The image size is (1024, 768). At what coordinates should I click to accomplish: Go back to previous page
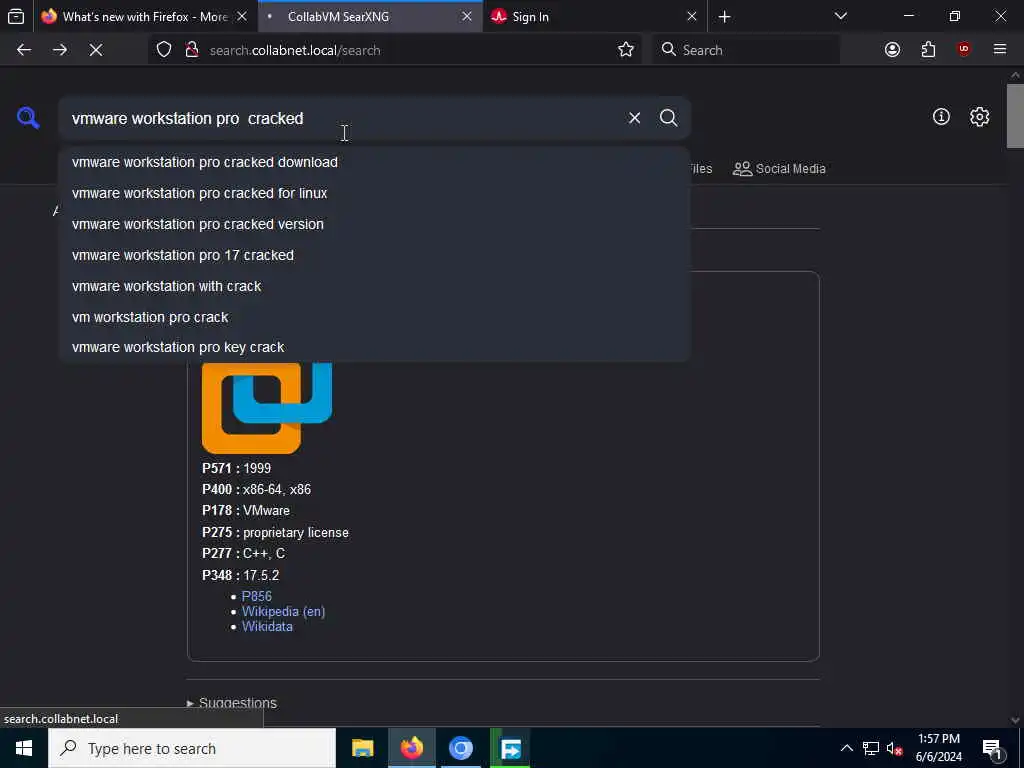[24, 50]
